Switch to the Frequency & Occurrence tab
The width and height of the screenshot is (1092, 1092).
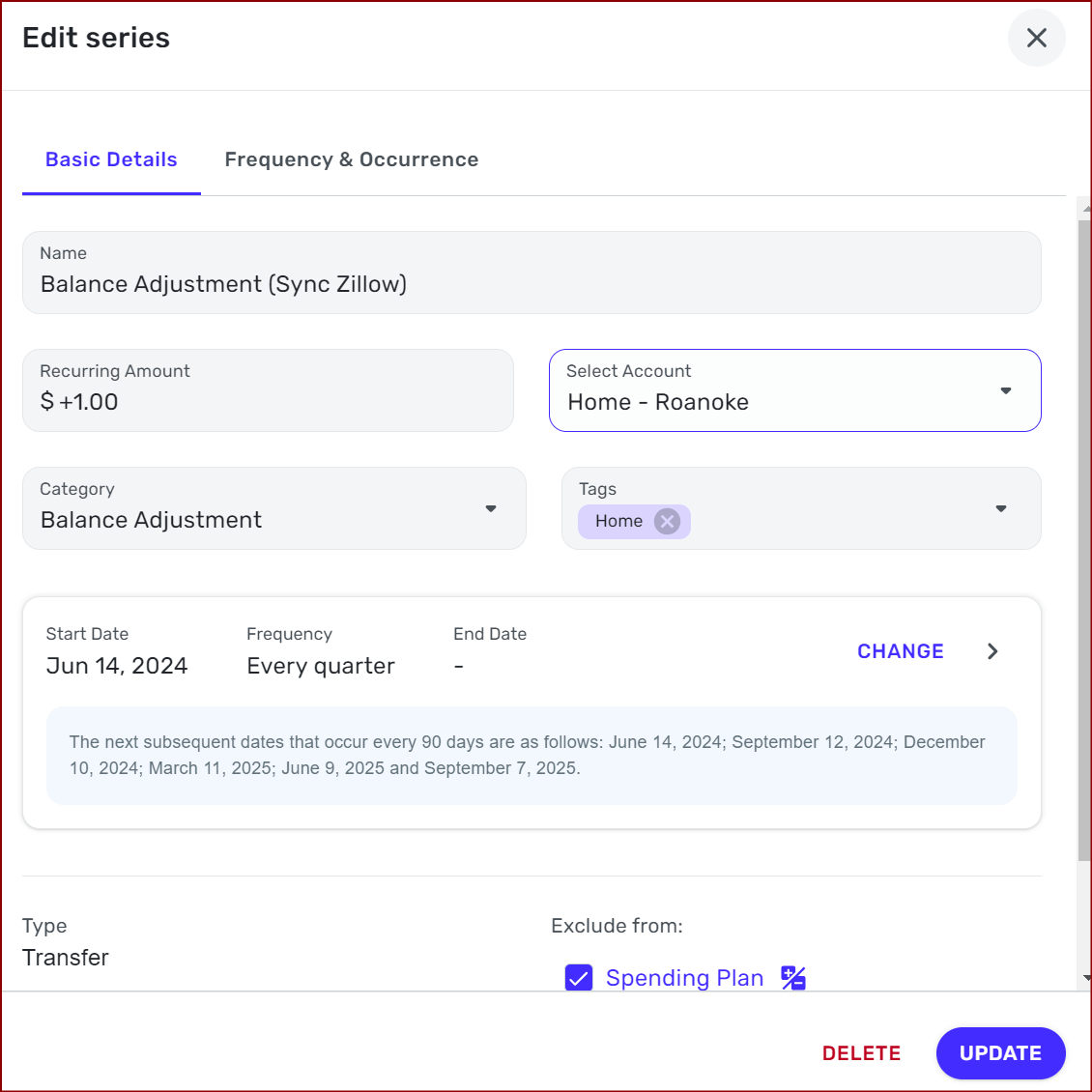point(351,158)
